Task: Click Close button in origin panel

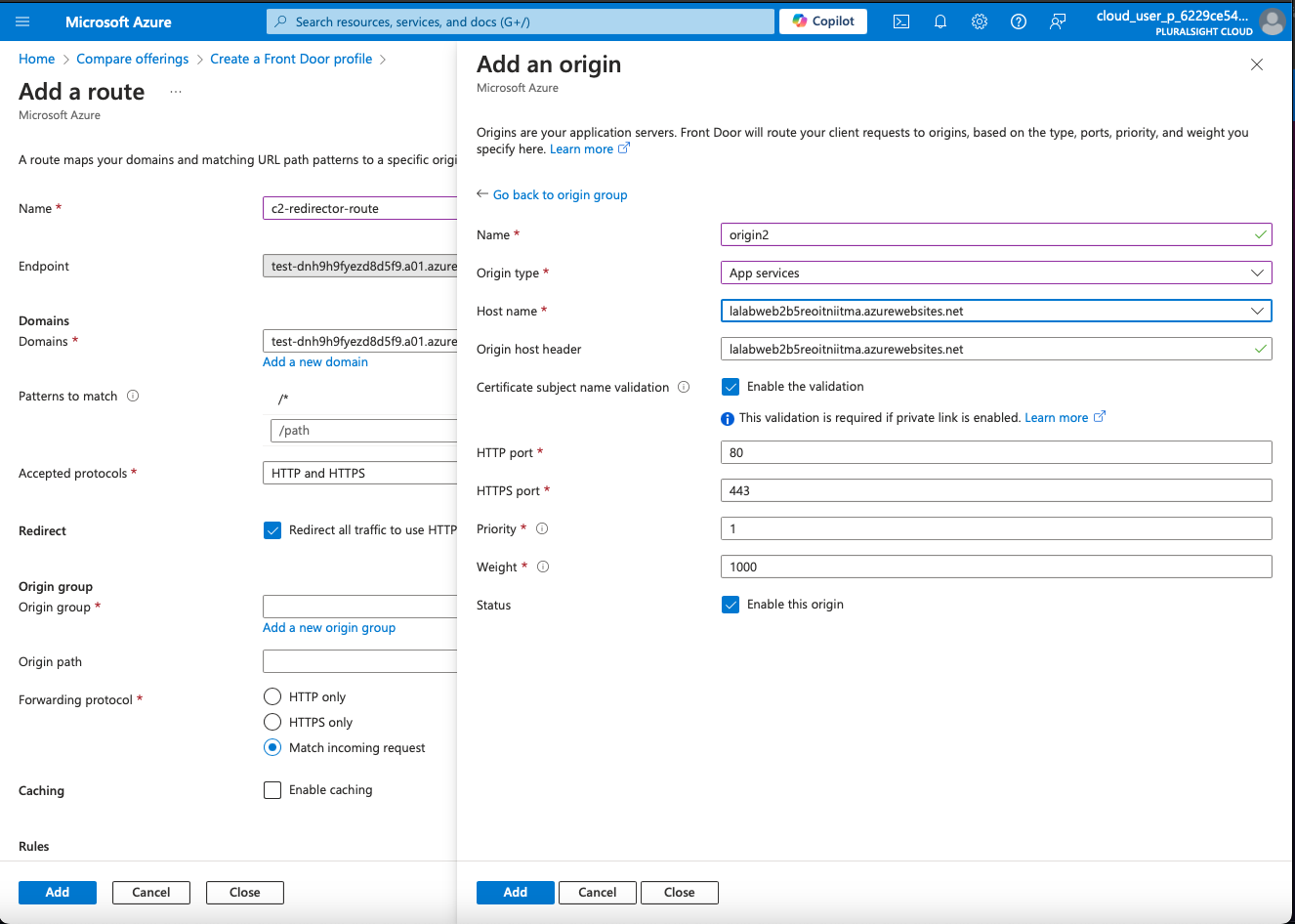Action: 680,893
